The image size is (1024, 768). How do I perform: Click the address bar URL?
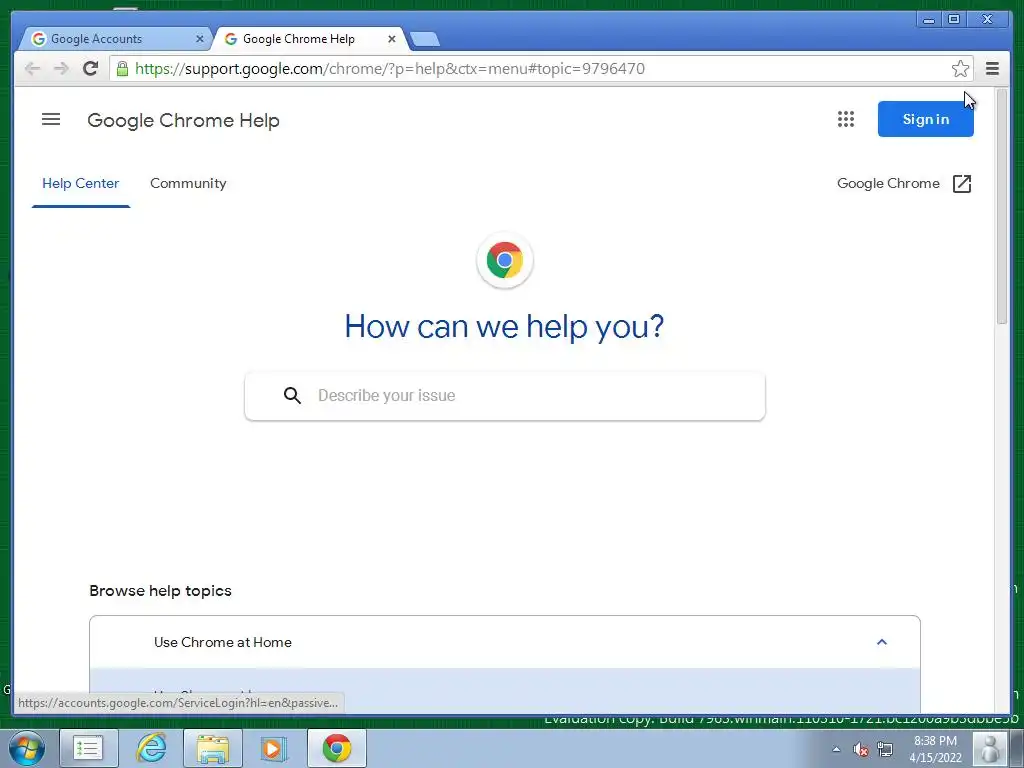click(390, 69)
